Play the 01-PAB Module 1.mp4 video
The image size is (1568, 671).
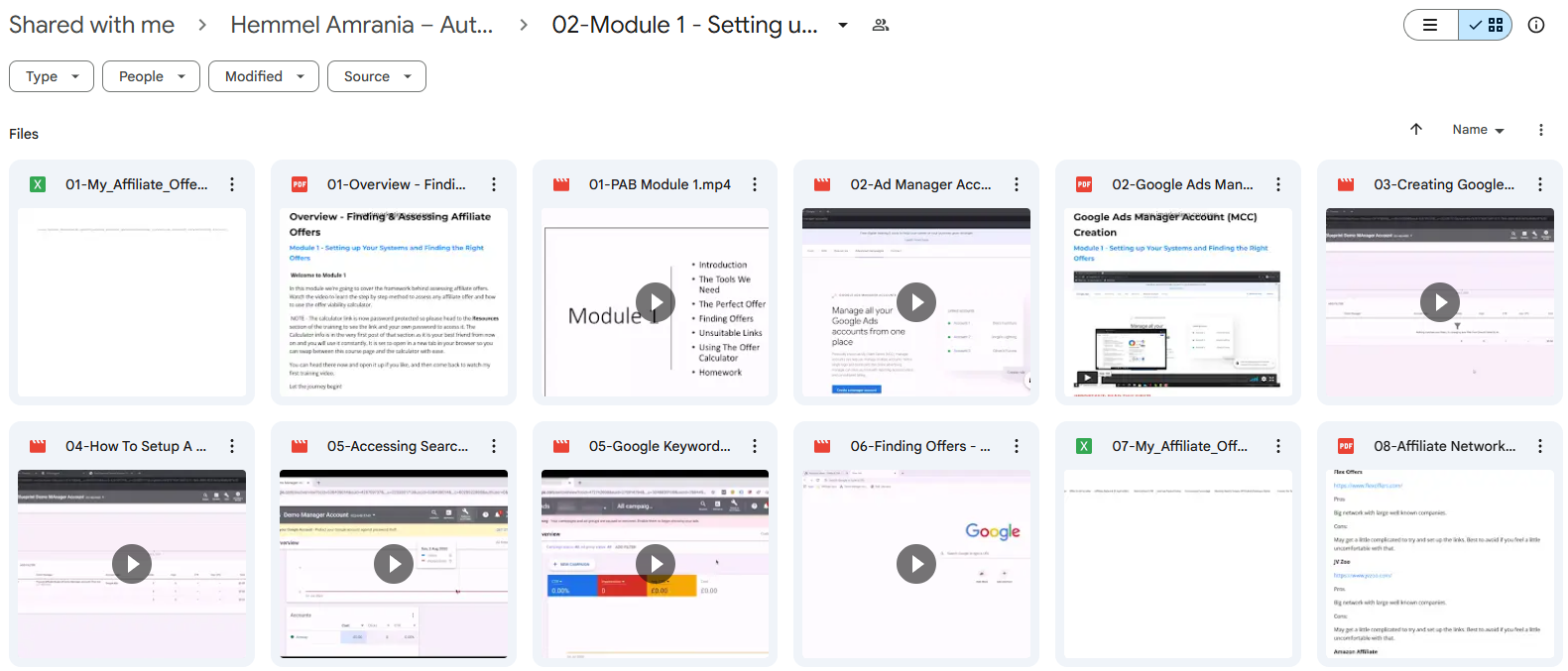click(x=656, y=302)
